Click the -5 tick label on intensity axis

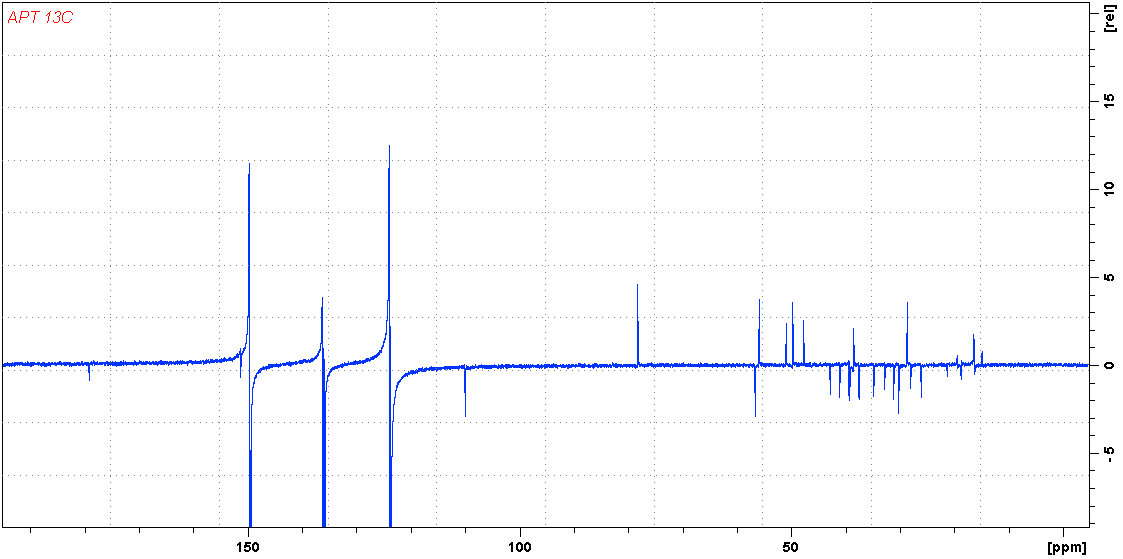(1106, 453)
